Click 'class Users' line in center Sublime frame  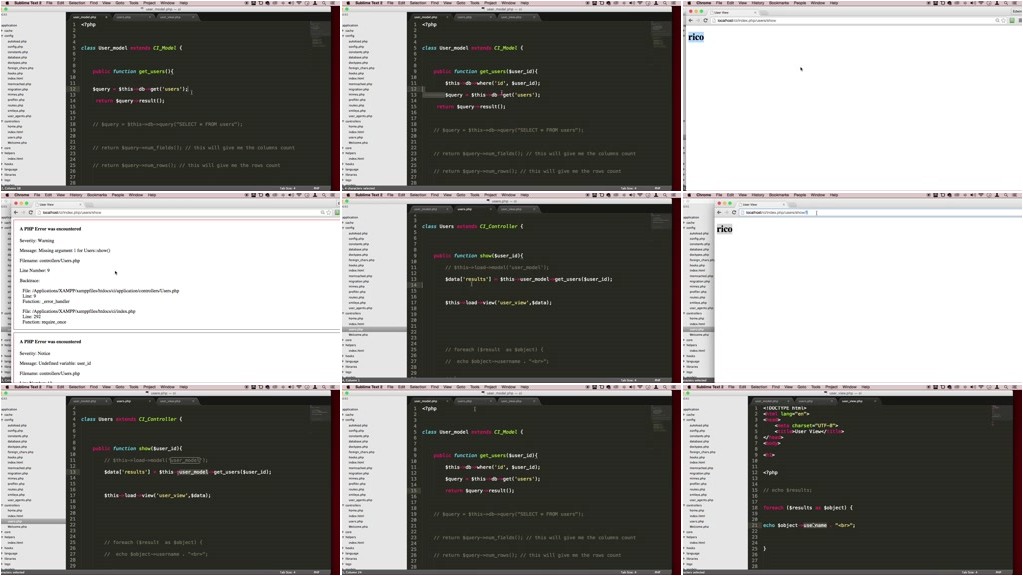pos(472,226)
